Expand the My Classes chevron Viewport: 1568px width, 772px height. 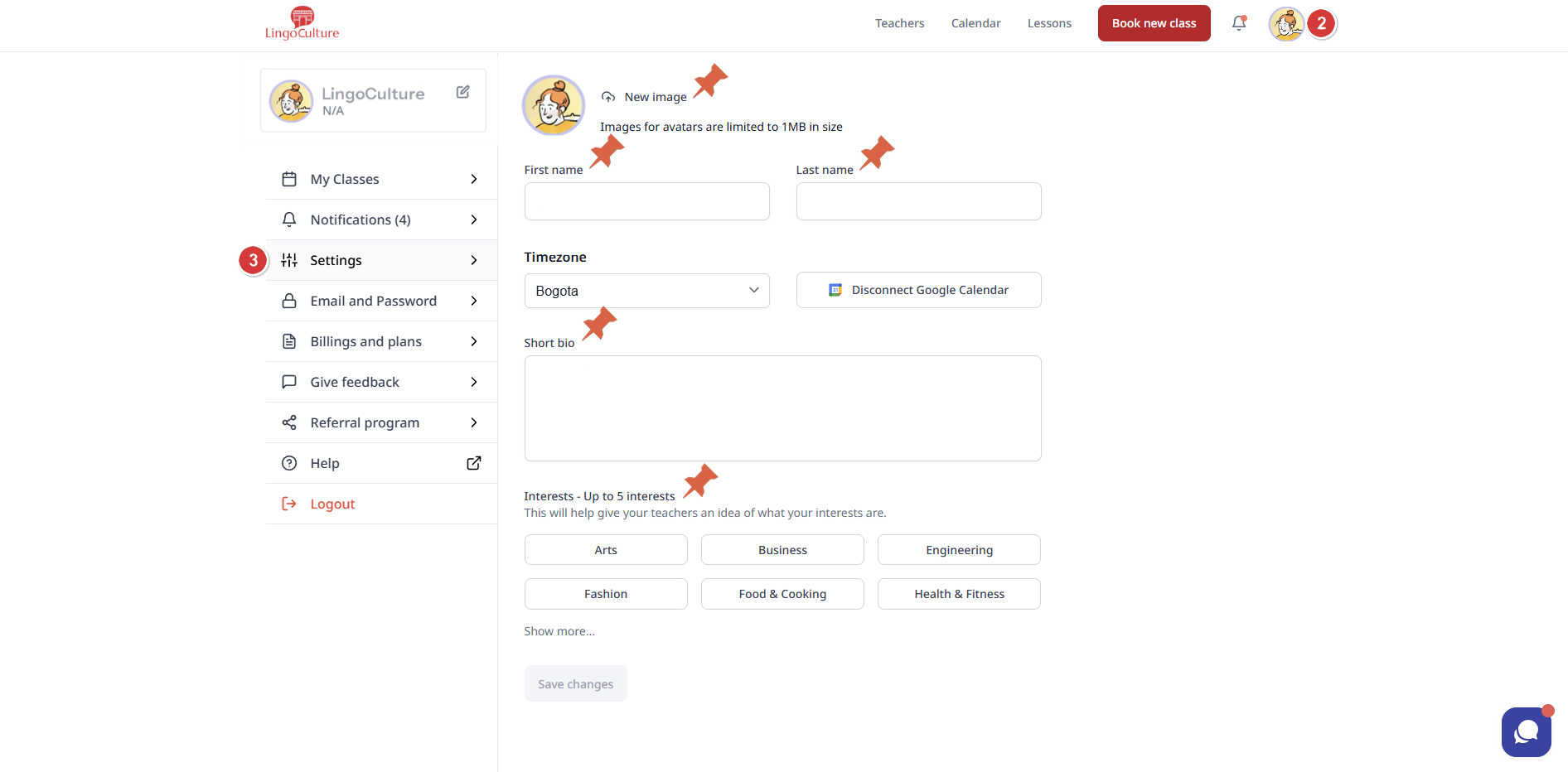point(474,179)
